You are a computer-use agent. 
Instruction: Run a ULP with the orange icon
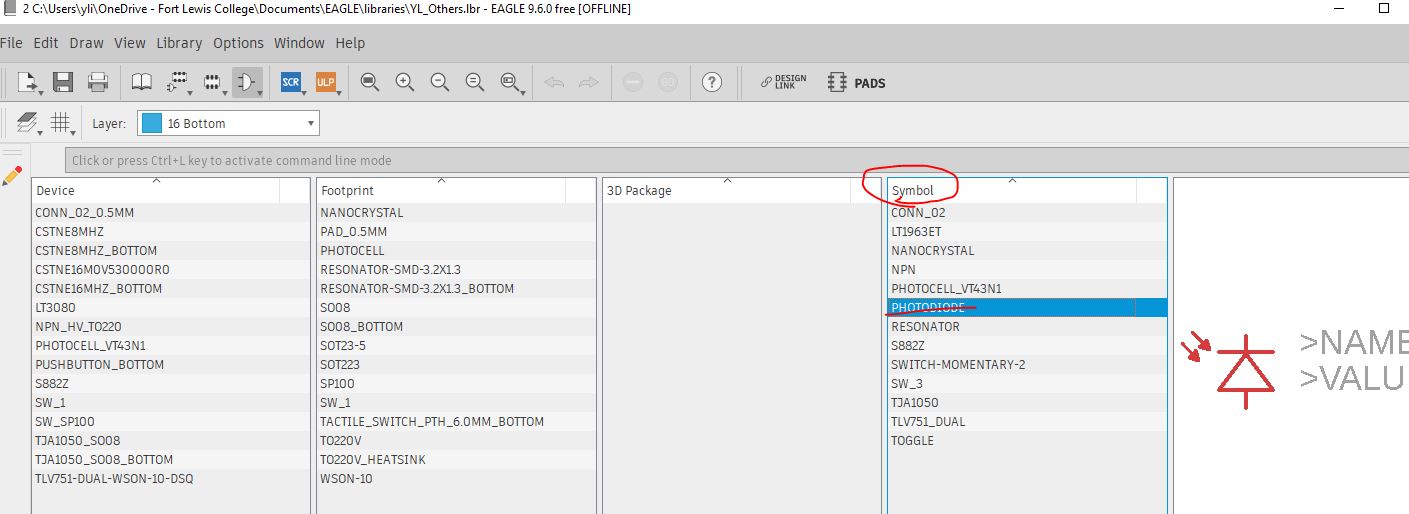coord(325,82)
